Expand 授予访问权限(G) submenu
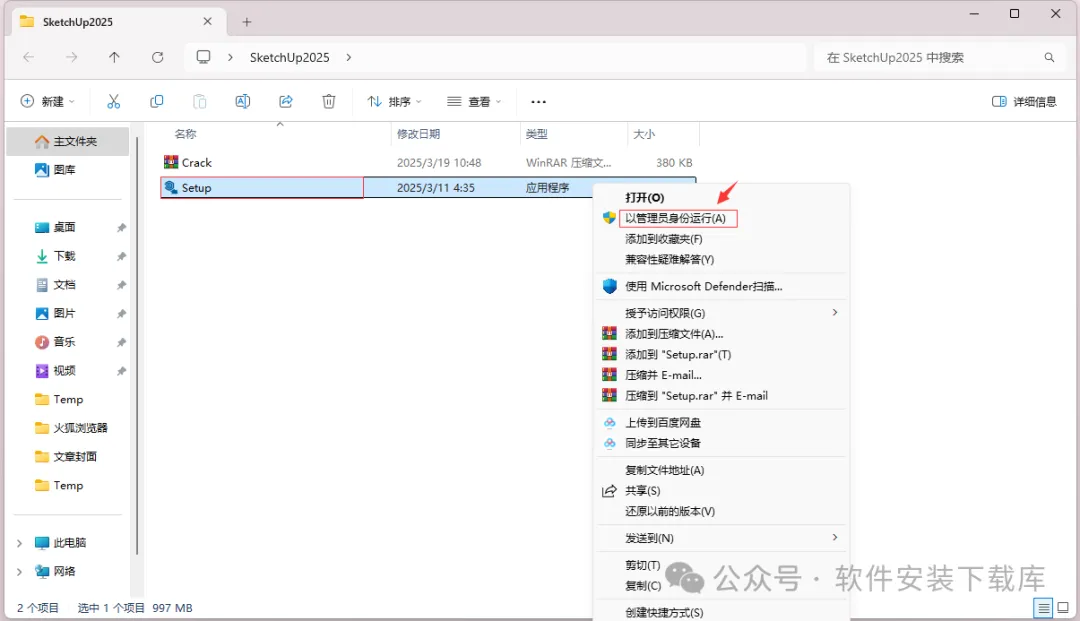 (x=835, y=313)
